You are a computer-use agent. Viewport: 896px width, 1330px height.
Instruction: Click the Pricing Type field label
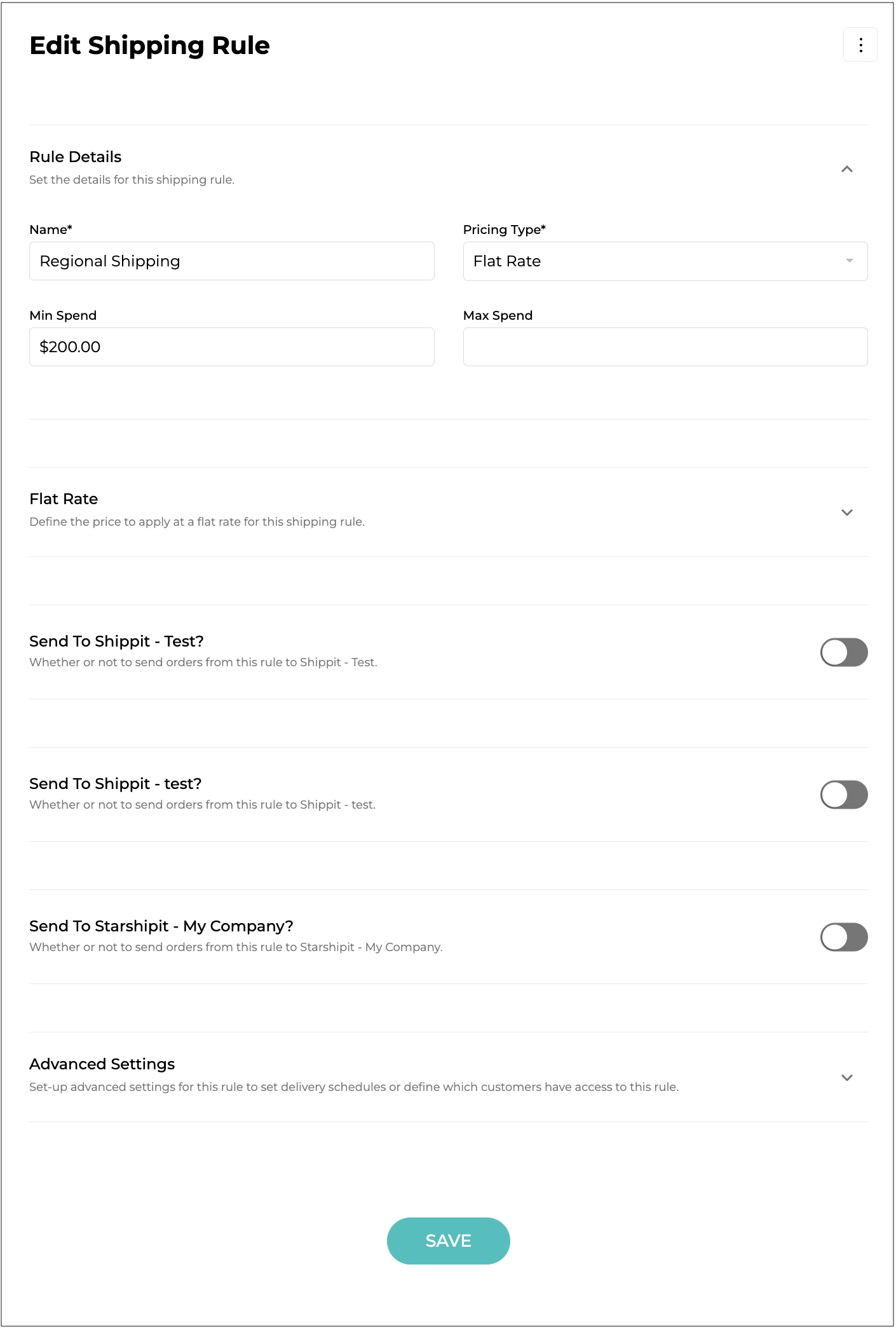[x=504, y=230]
